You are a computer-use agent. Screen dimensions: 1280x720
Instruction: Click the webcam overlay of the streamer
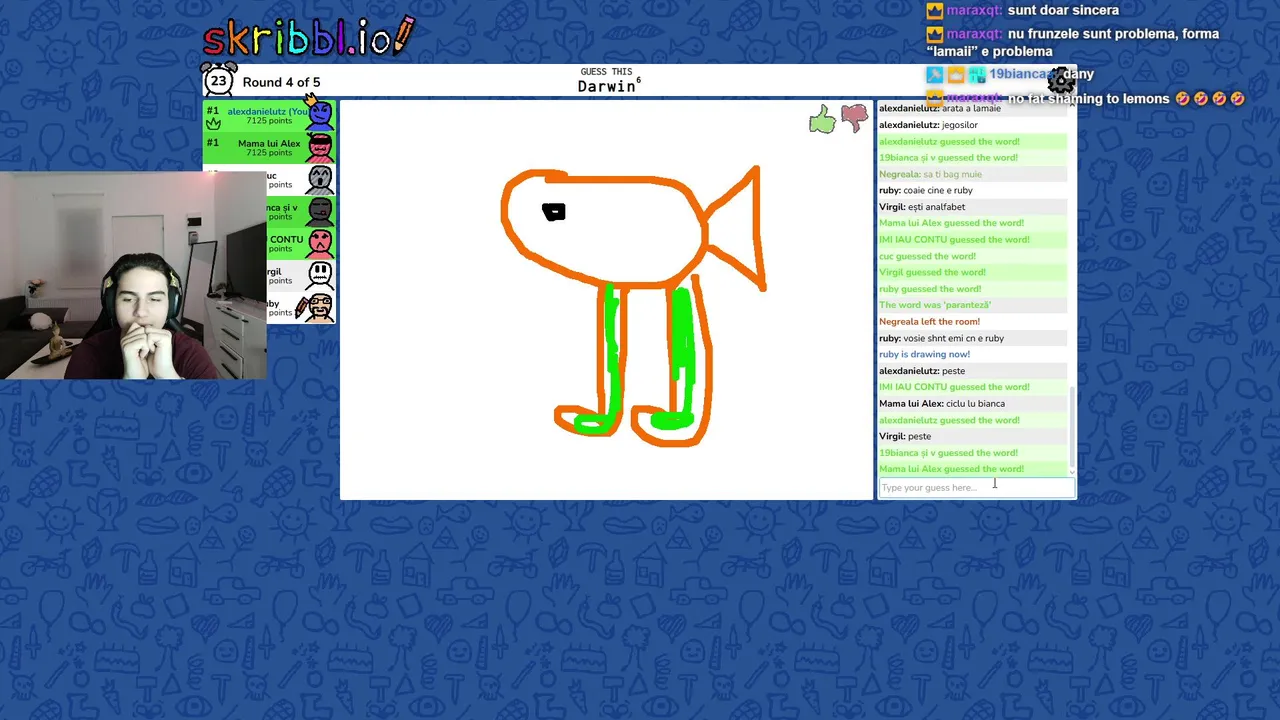click(x=134, y=275)
